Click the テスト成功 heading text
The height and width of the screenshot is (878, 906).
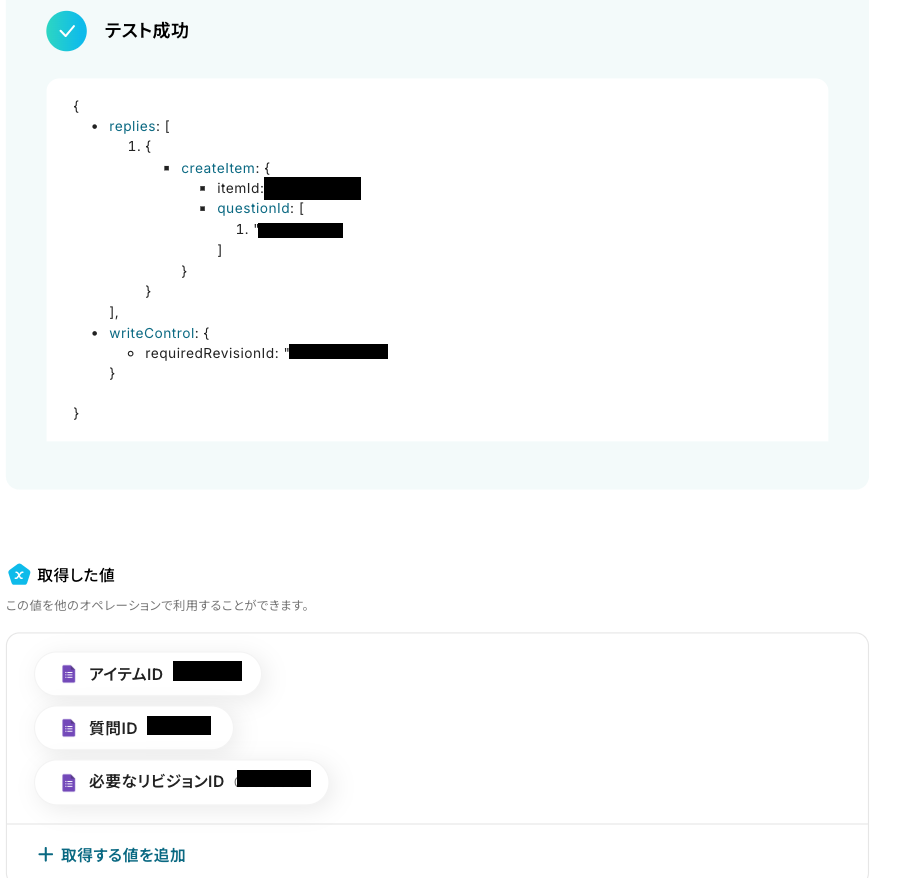coord(146,31)
